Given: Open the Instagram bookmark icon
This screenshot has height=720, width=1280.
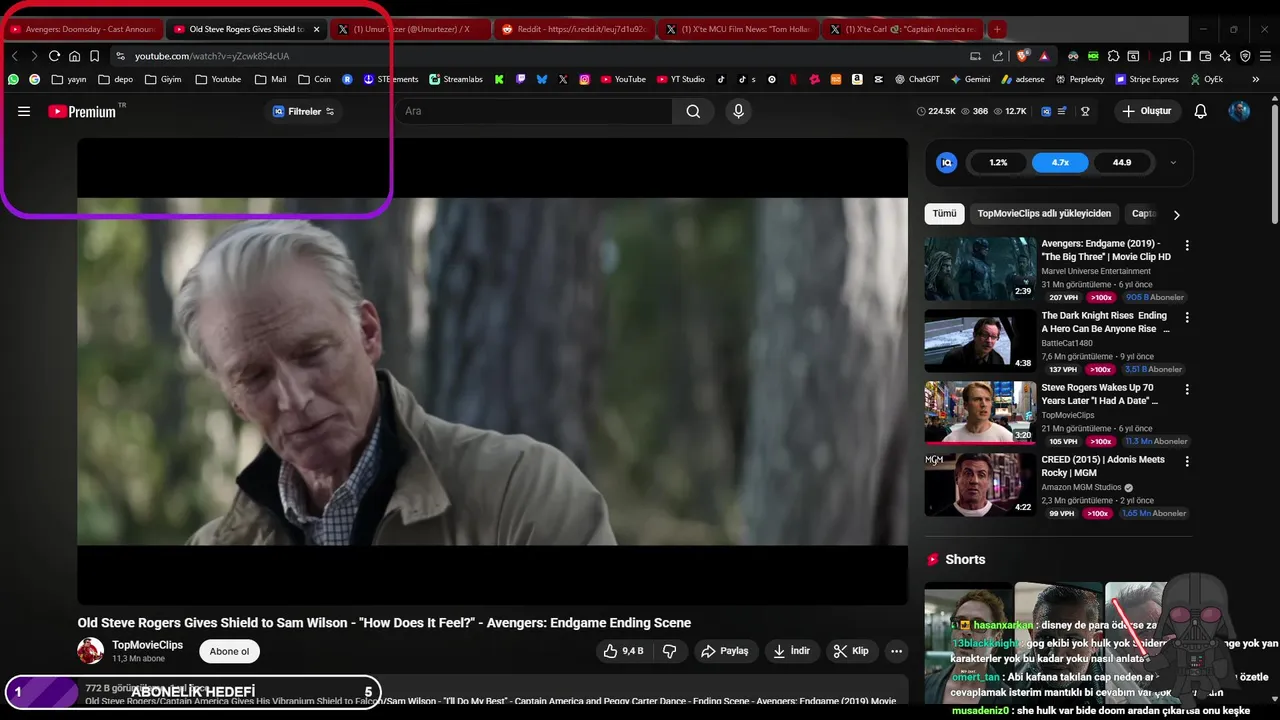Looking at the screenshot, I should coord(585,79).
